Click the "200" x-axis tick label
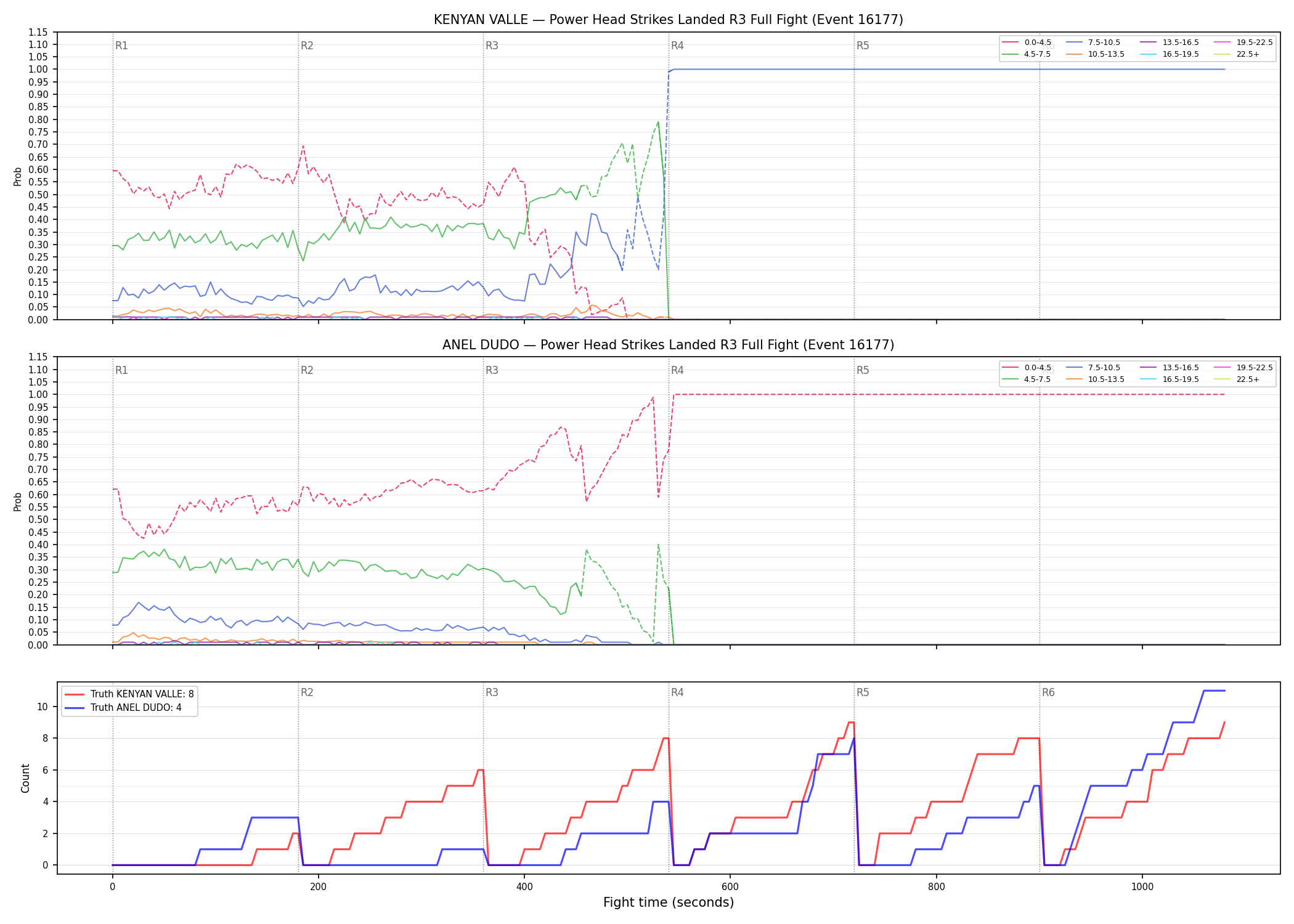 (318, 887)
